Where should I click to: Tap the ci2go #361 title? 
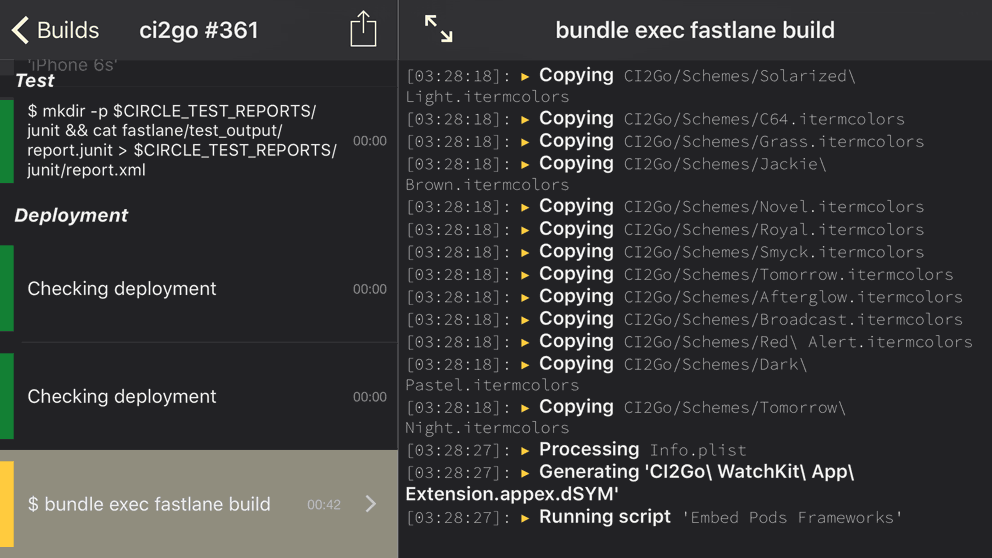[199, 30]
